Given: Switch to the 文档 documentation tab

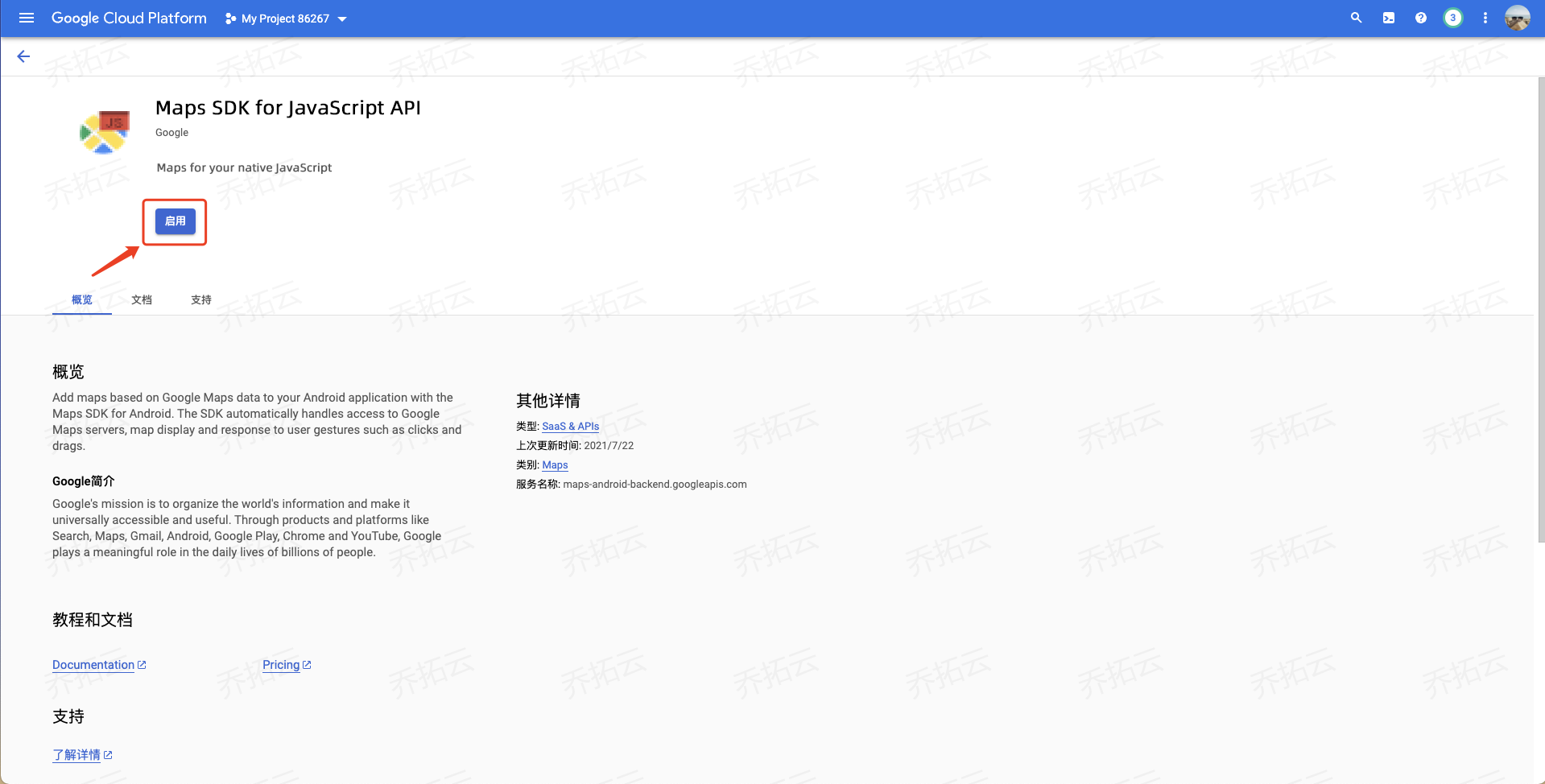Looking at the screenshot, I should pos(142,299).
